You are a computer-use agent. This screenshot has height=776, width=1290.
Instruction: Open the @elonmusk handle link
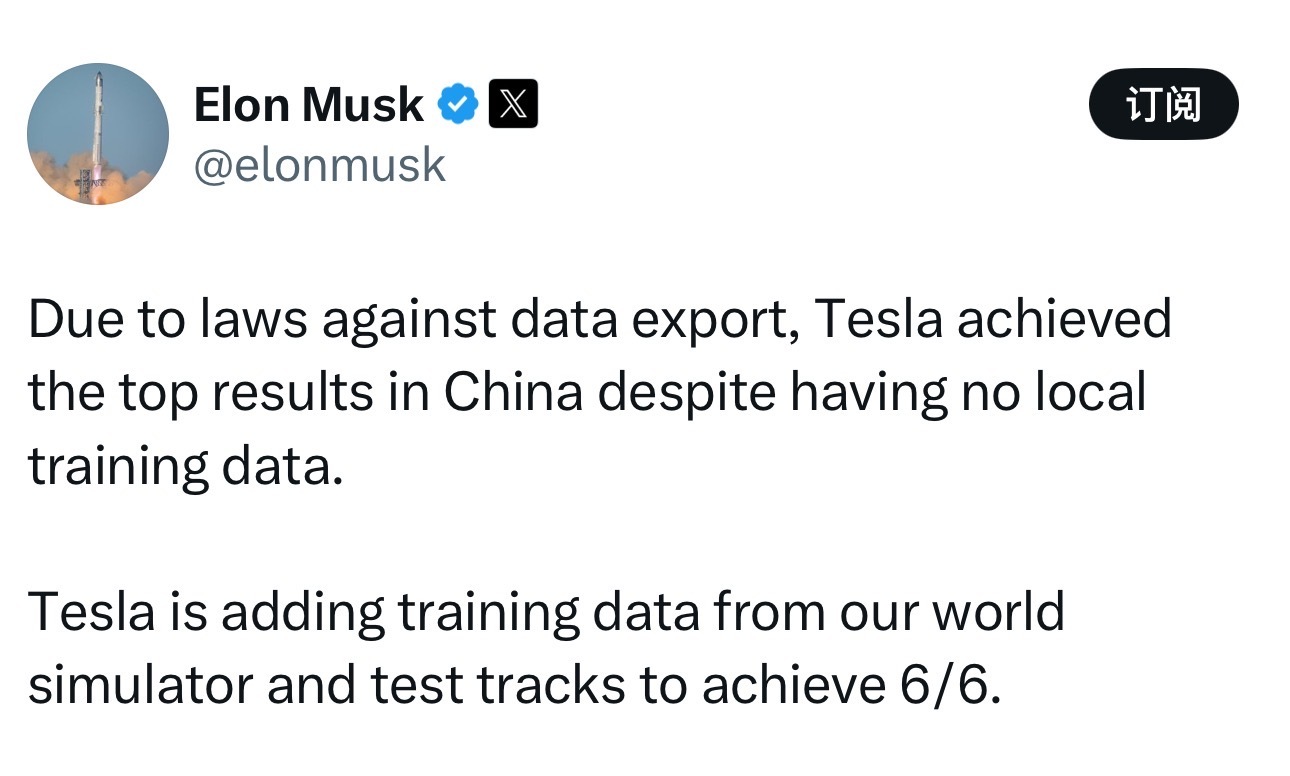point(319,165)
